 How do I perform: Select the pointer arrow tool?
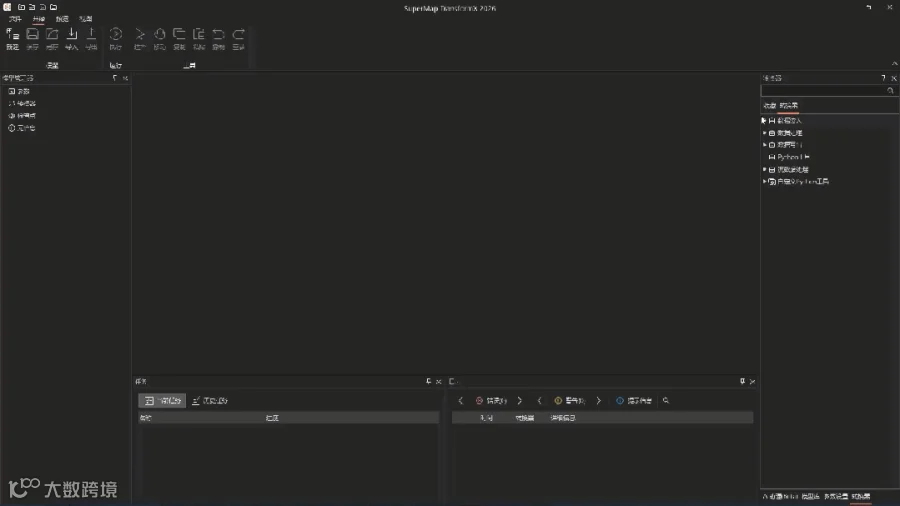[139, 34]
